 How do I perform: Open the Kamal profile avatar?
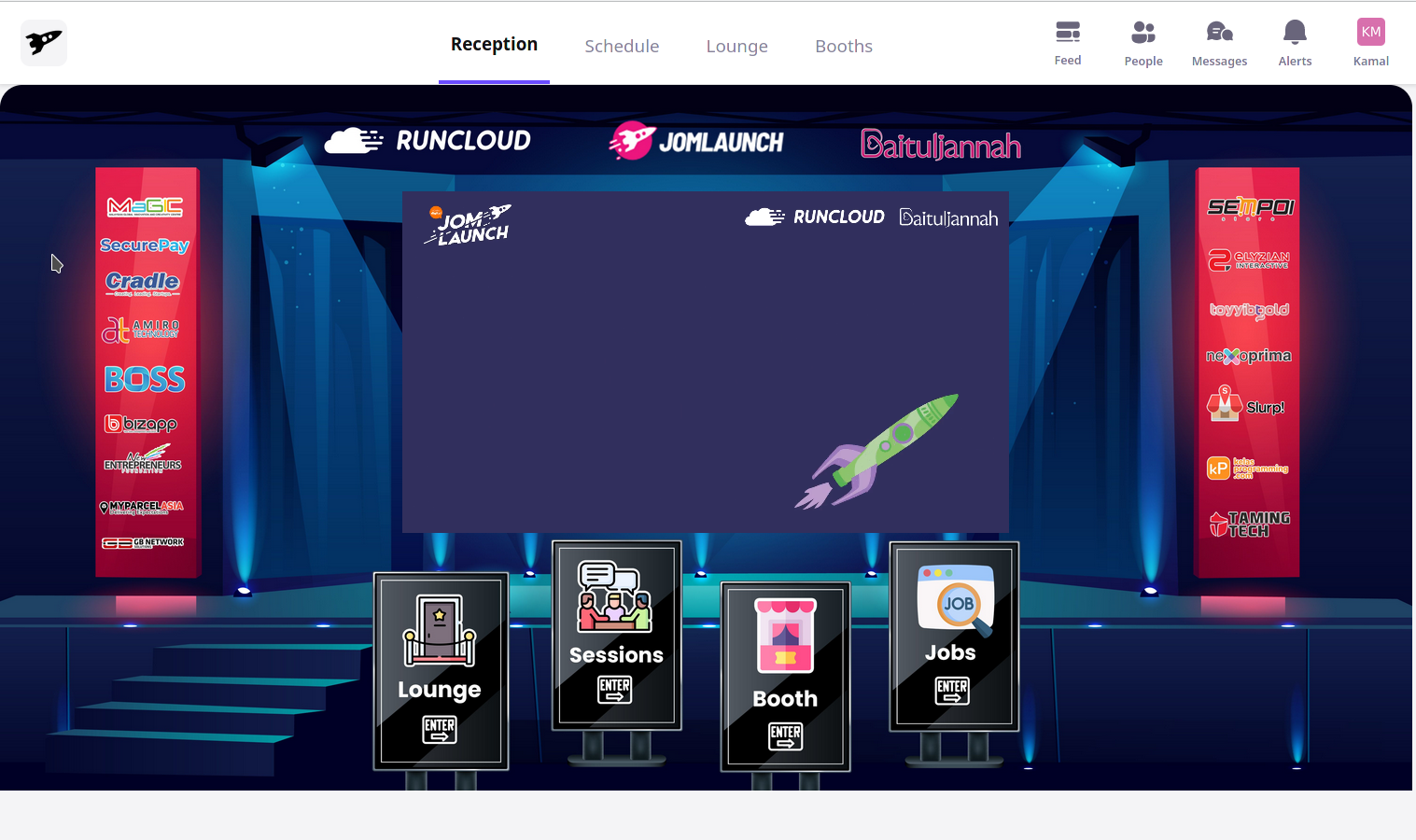click(x=1370, y=31)
